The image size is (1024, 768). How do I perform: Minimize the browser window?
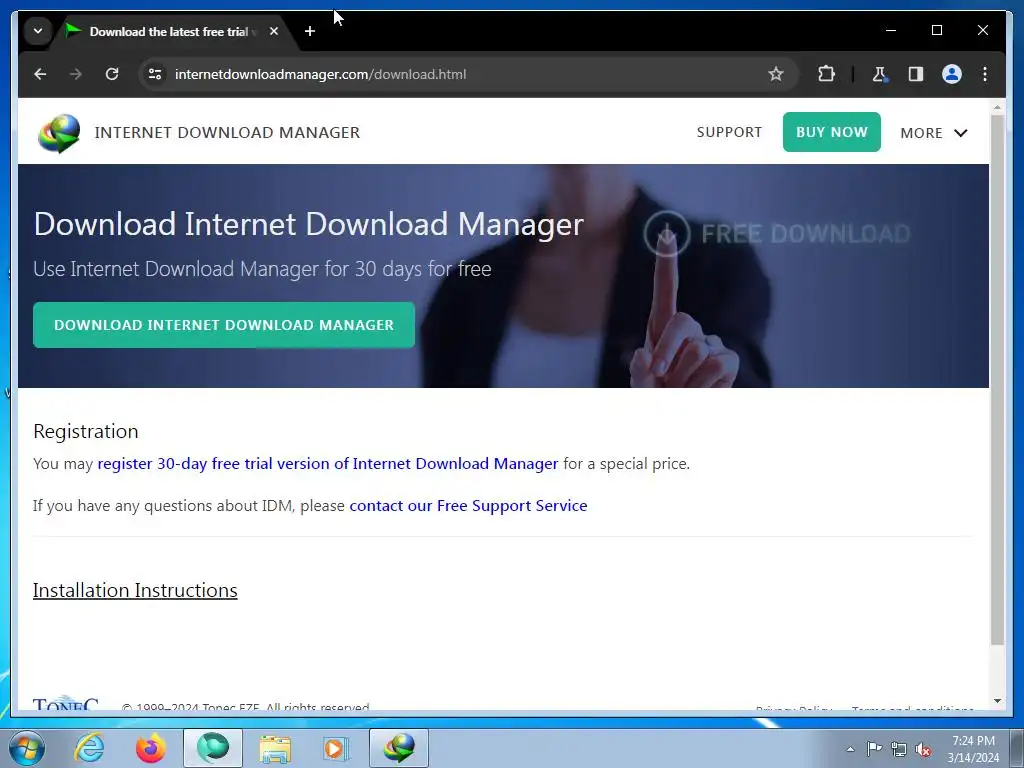coord(891,30)
